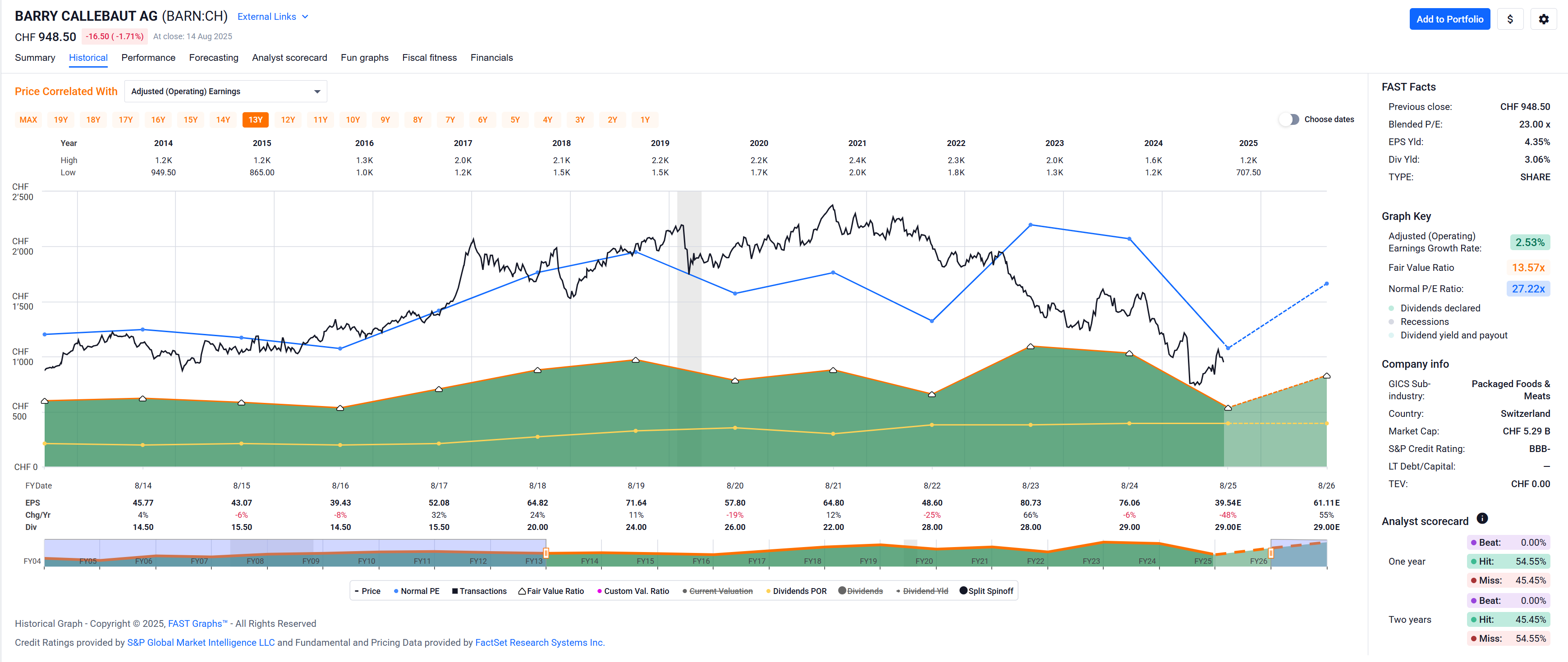Click left handle of timeline range slider

(x=546, y=552)
